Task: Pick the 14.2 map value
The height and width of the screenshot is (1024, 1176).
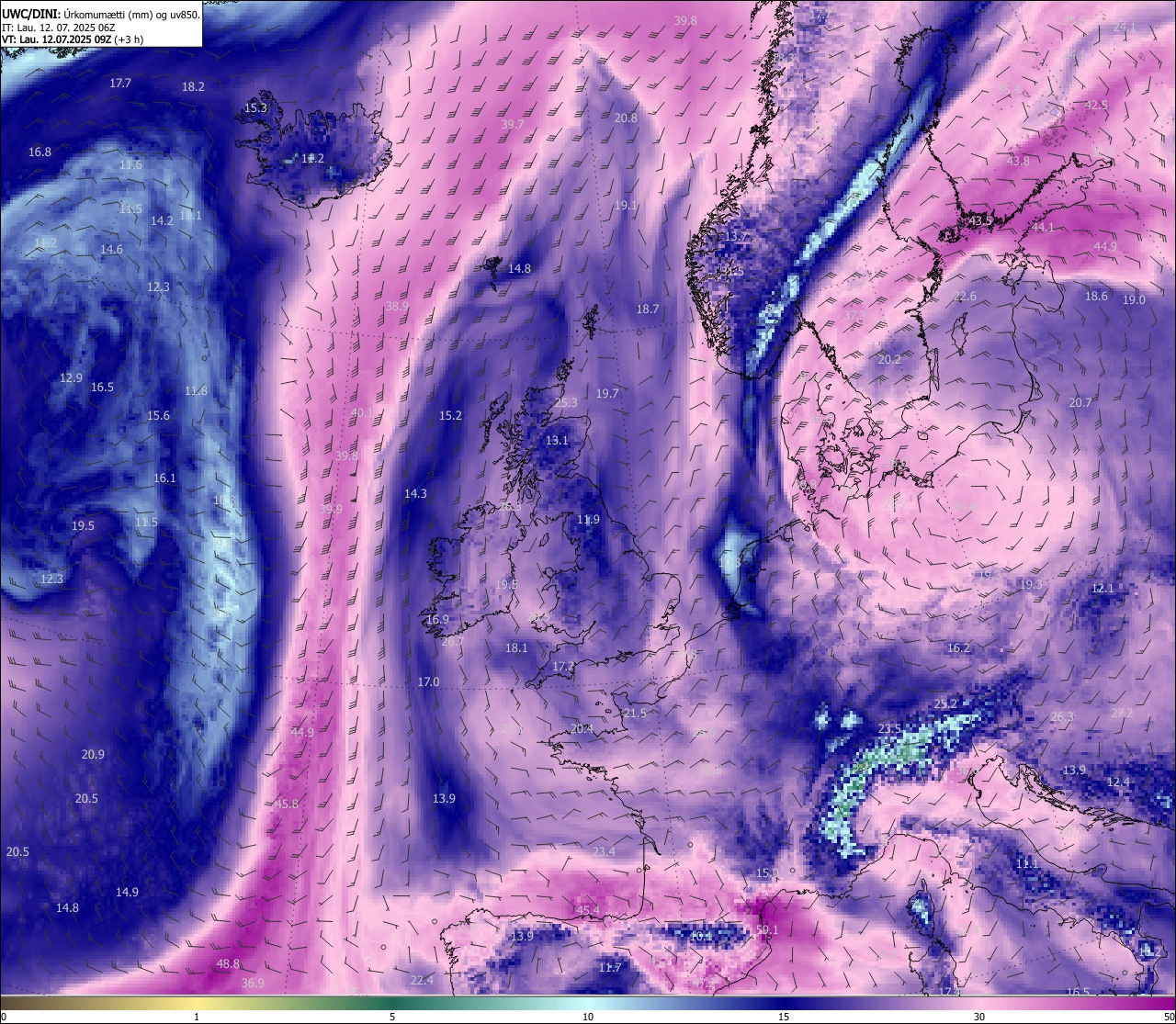Action: (x=162, y=220)
